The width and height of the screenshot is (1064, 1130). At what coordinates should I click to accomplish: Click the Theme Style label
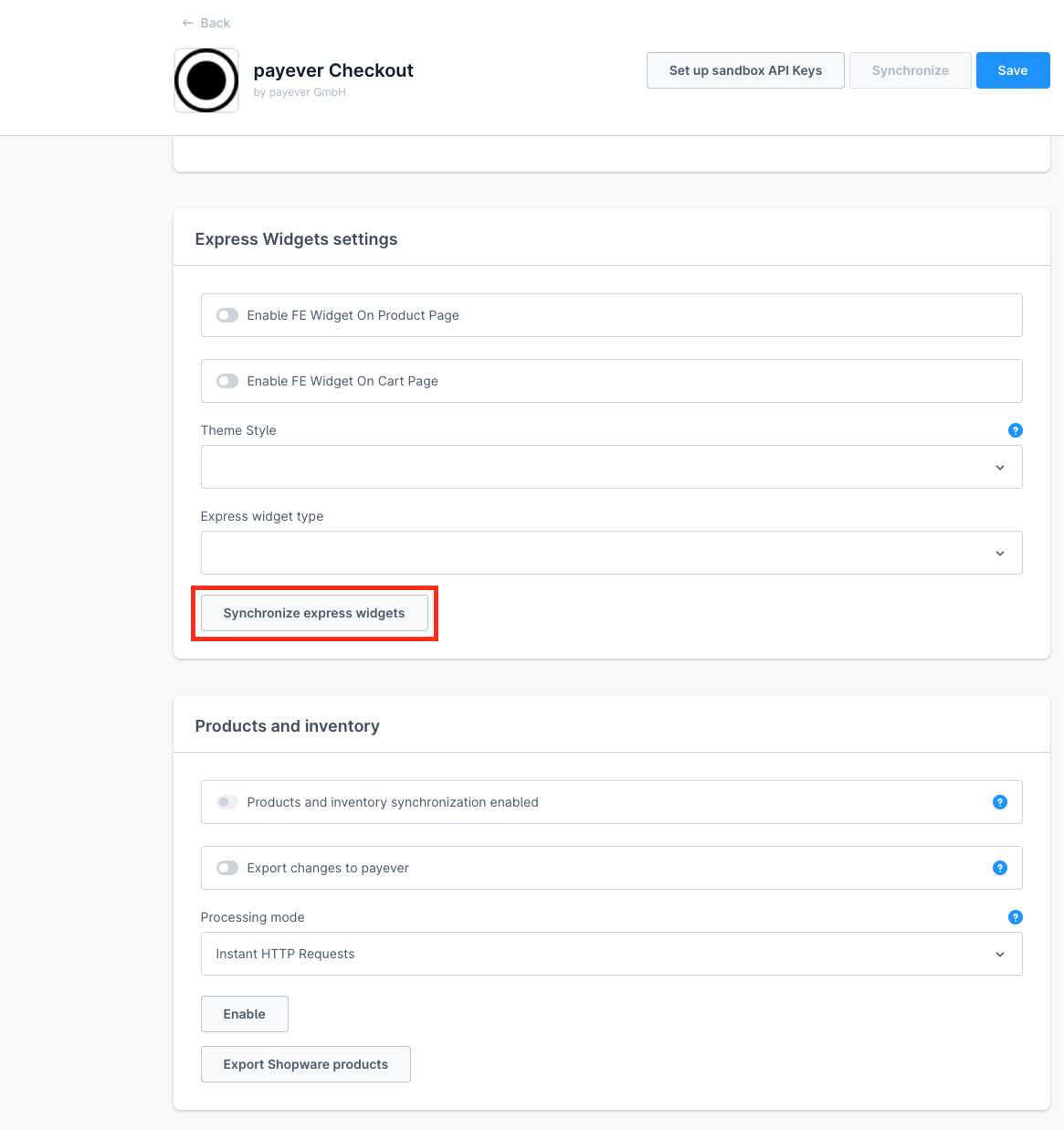[238, 430]
